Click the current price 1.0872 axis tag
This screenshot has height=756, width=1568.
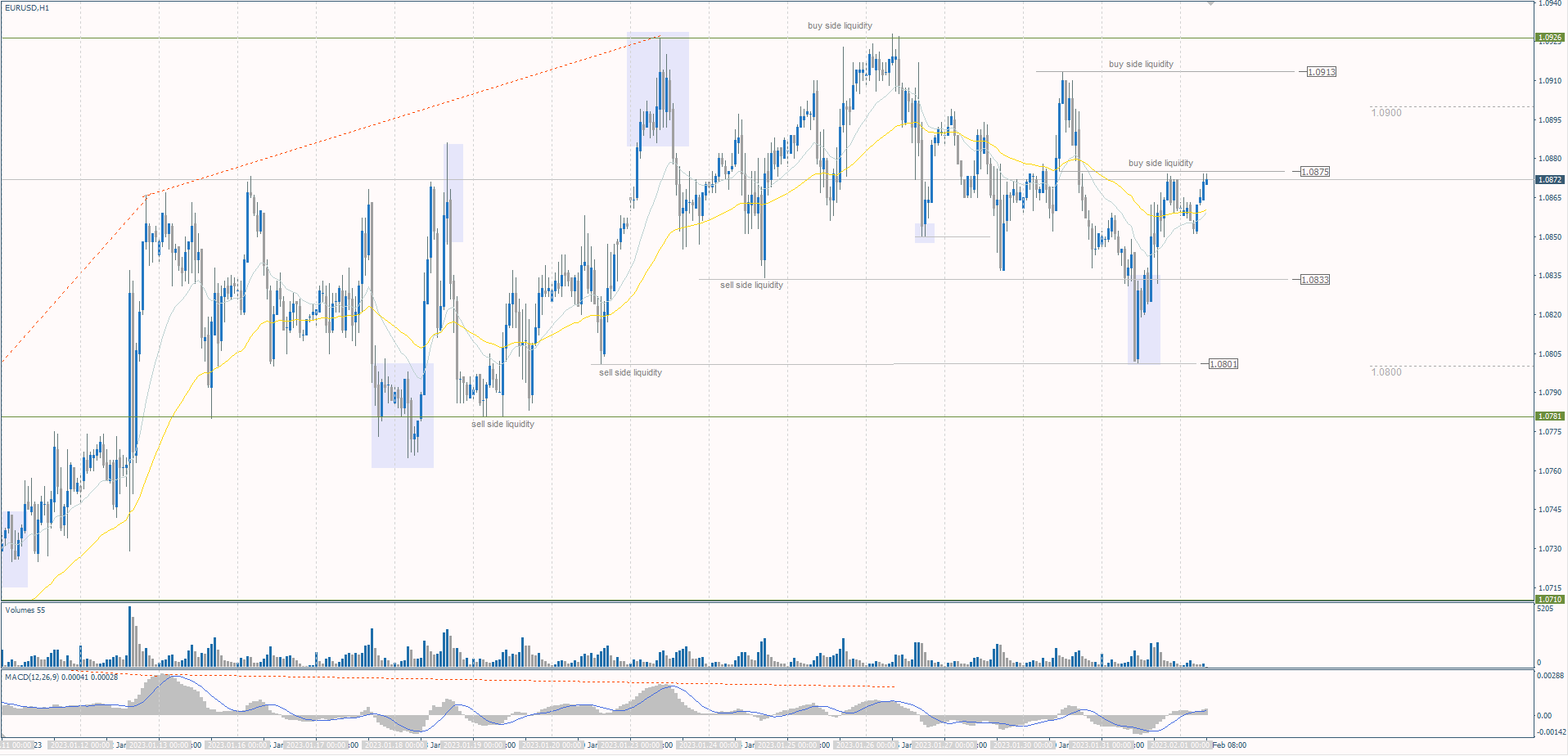coord(1550,179)
